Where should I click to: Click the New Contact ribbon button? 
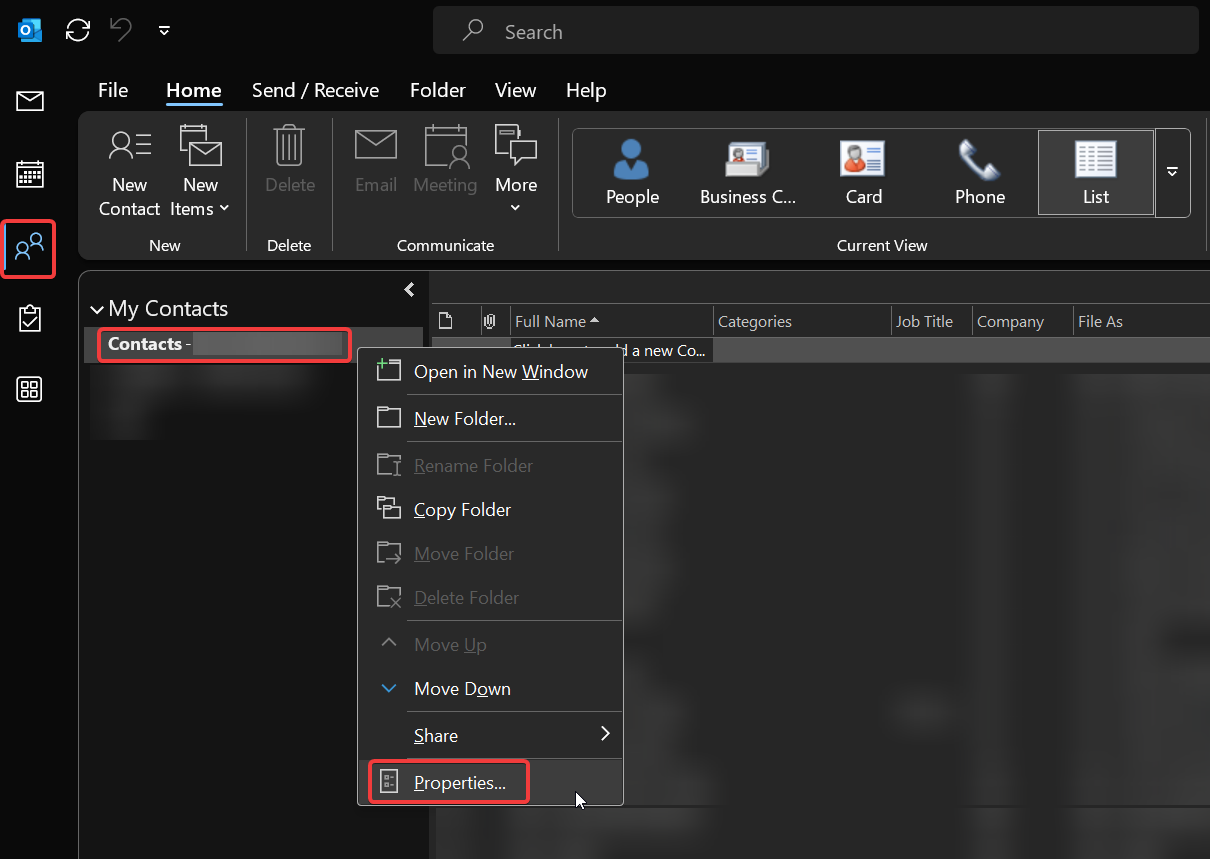pos(129,171)
